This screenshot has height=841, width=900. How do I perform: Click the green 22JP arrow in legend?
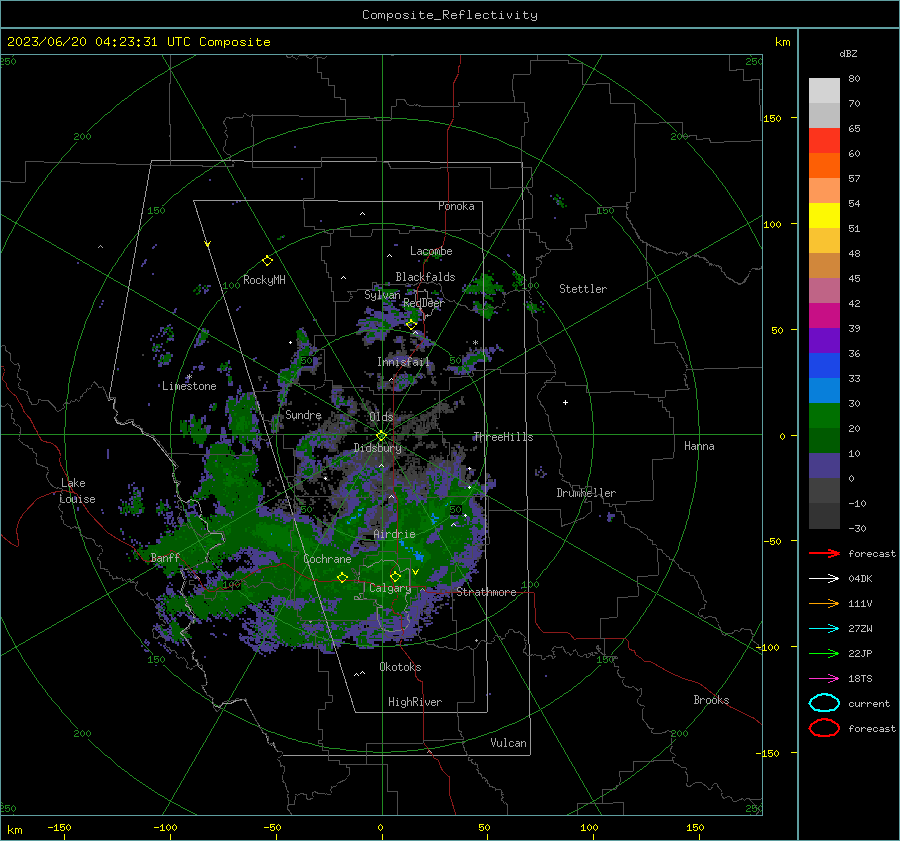click(x=824, y=653)
